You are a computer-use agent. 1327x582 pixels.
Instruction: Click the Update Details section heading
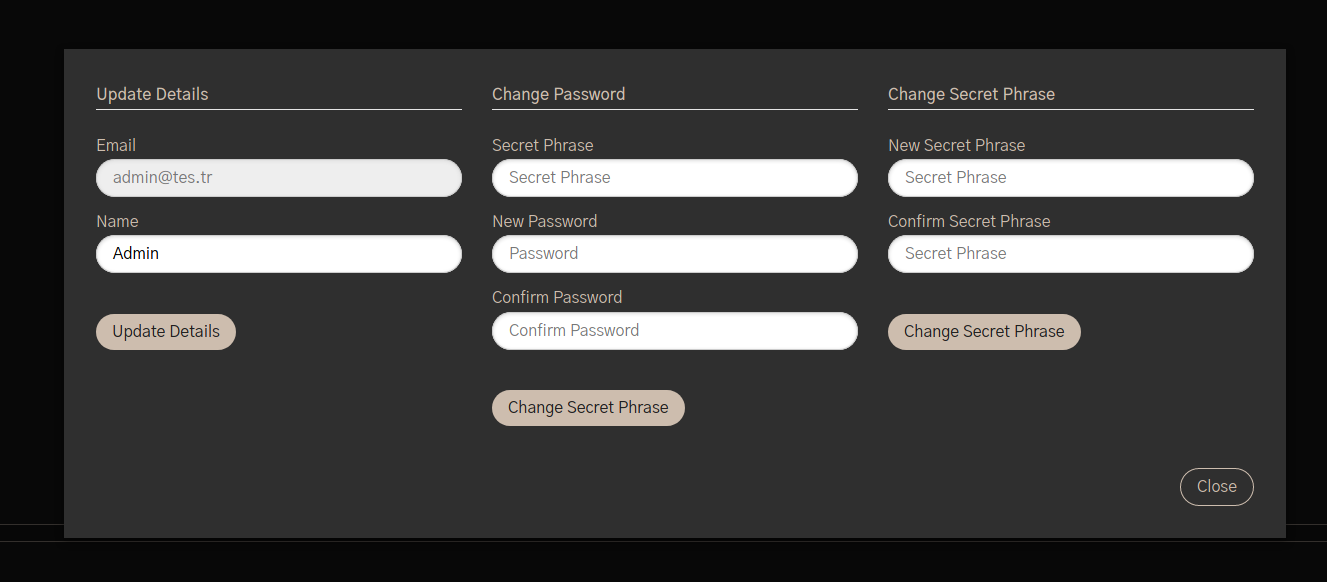click(152, 94)
